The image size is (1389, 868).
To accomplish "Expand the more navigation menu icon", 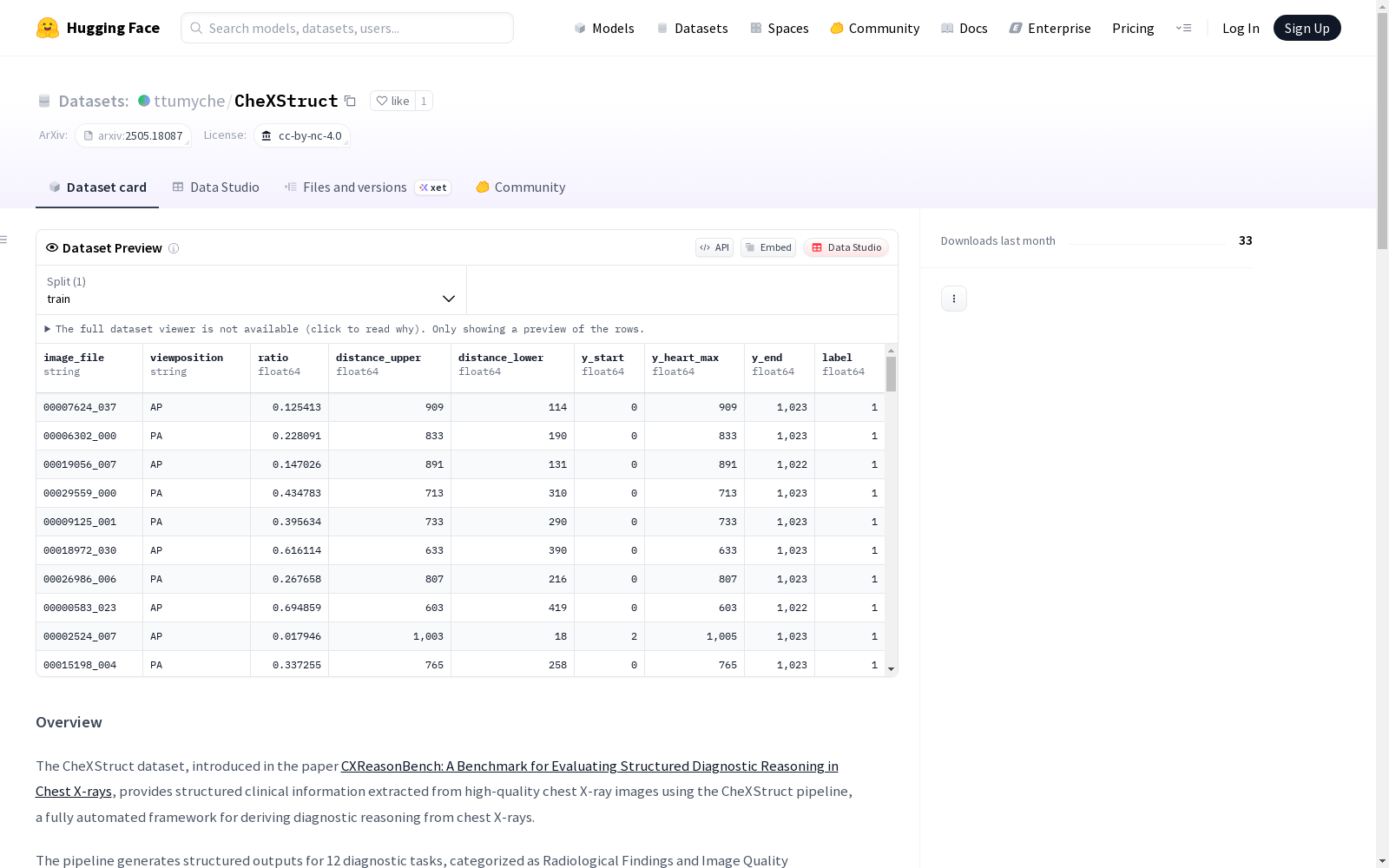I will tap(1183, 28).
